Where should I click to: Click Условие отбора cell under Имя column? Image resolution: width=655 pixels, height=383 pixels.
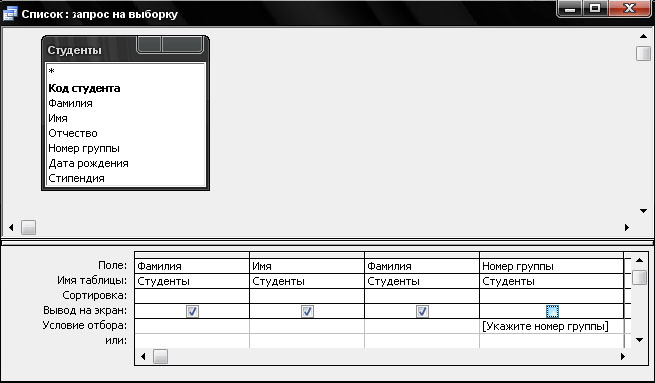pos(307,326)
